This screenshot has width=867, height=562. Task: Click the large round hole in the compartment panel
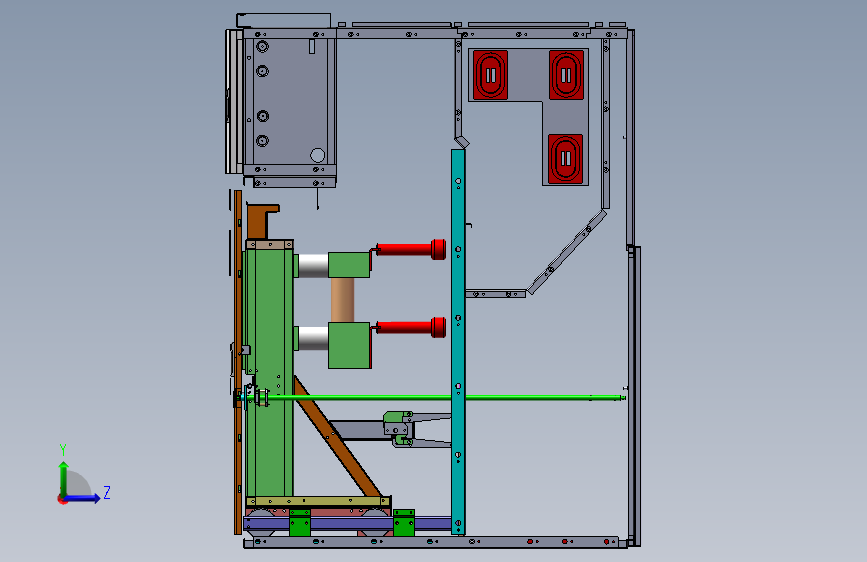pos(317,155)
